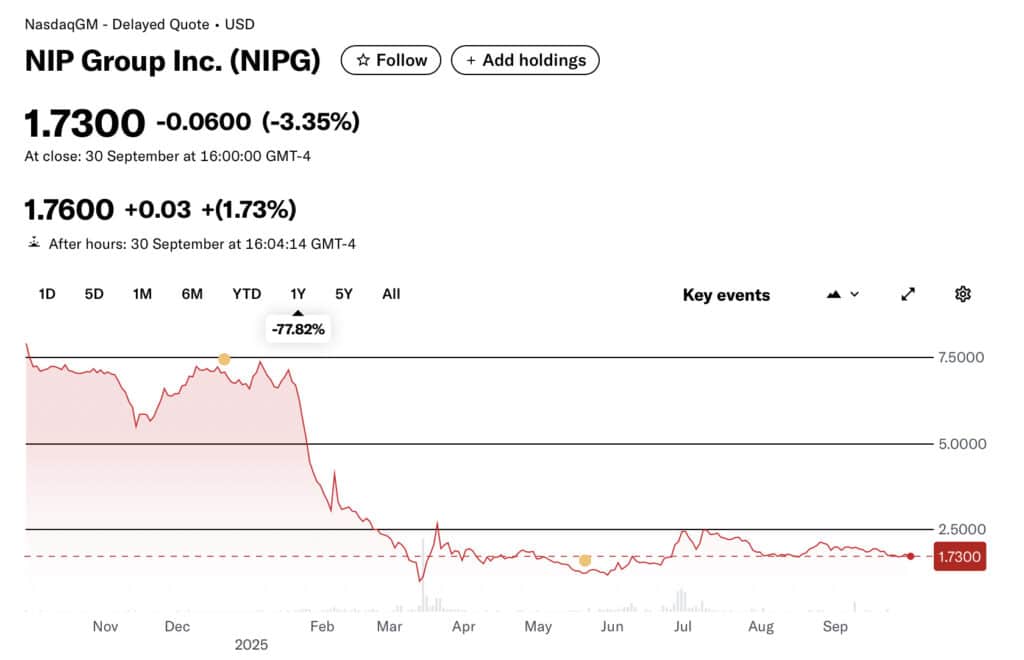Switch chart range to 1D
Image resolution: width=1024 pixels, height=660 pixels.
47,294
